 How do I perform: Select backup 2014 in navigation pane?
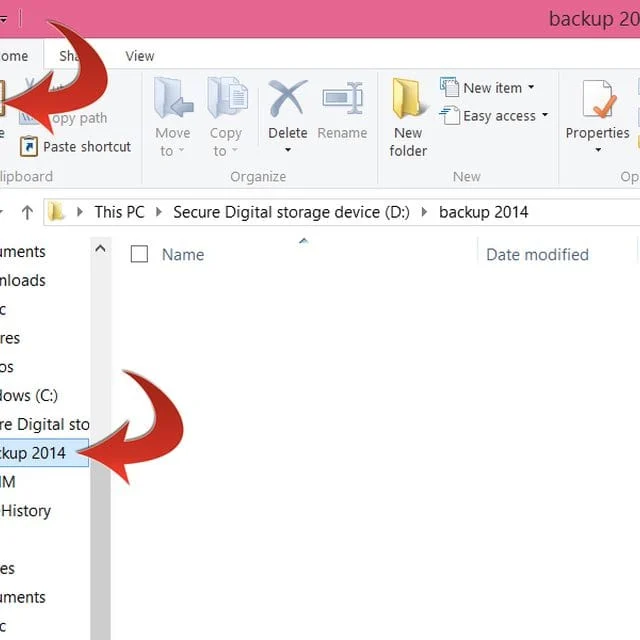tap(44, 453)
